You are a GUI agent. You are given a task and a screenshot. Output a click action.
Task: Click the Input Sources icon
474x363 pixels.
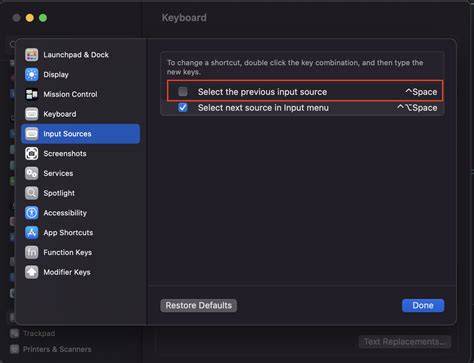point(32,134)
